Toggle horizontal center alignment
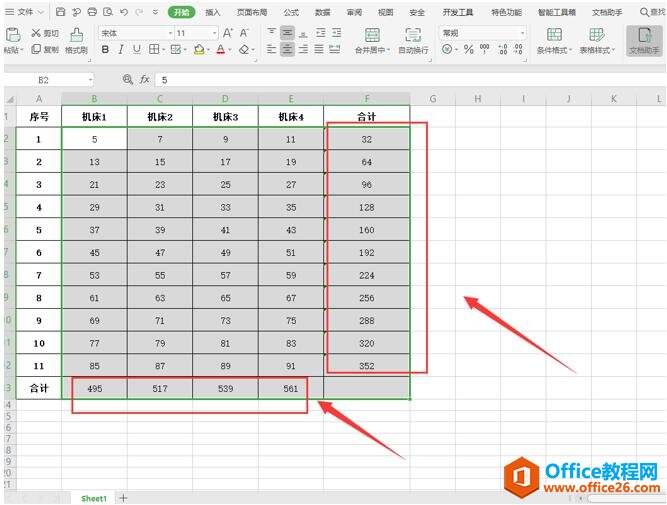667x505 pixels. pyautogui.click(x=287, y=49)
